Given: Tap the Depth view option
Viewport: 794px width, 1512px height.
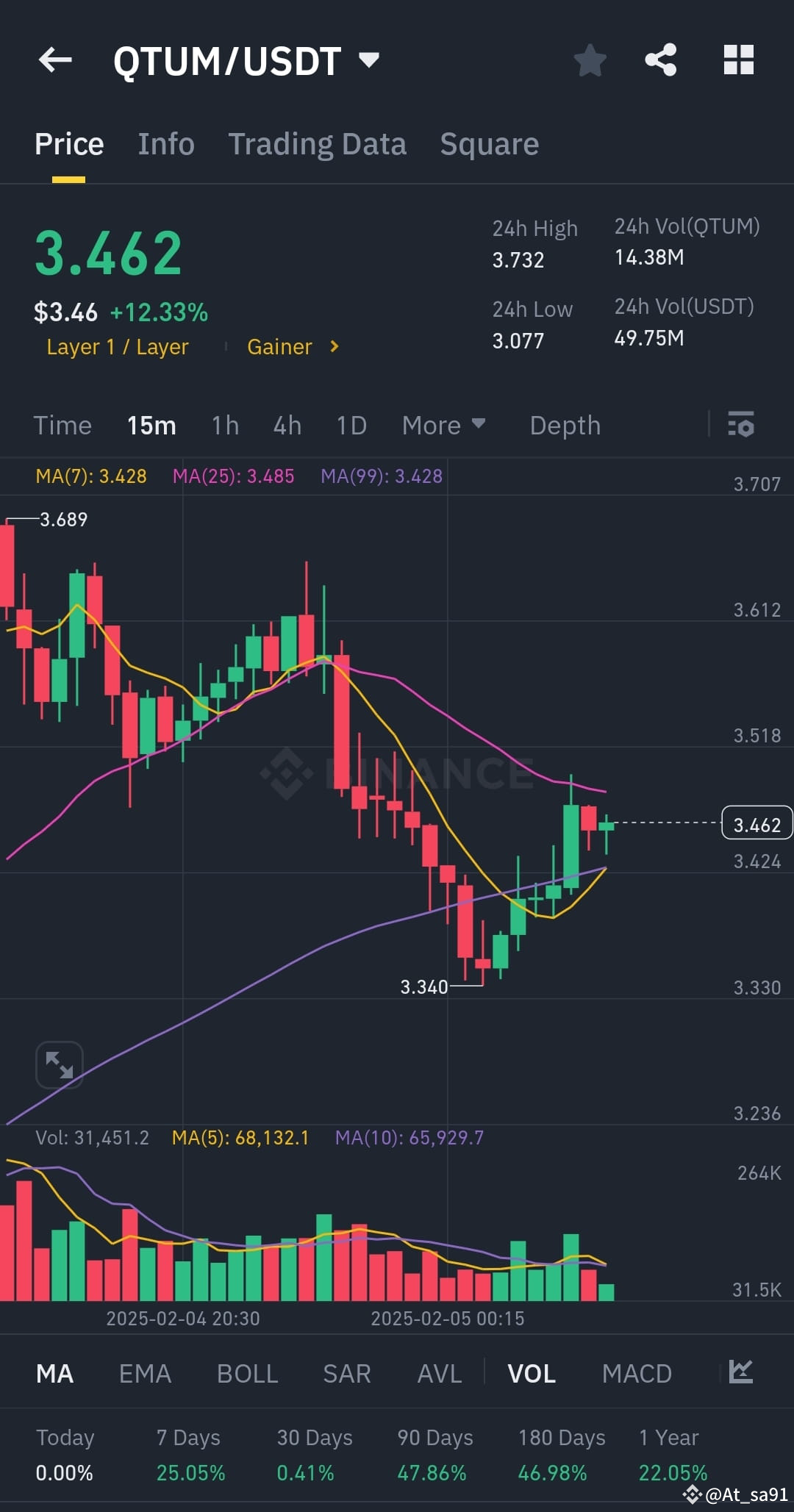Looking at the screenshot, I should pos(564,425).
